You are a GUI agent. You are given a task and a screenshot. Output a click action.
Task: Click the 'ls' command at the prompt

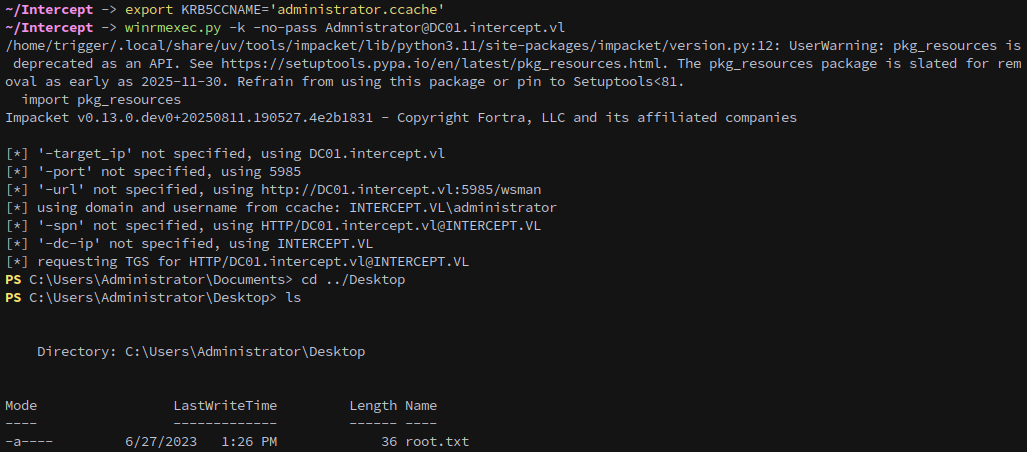coord(293,297)
